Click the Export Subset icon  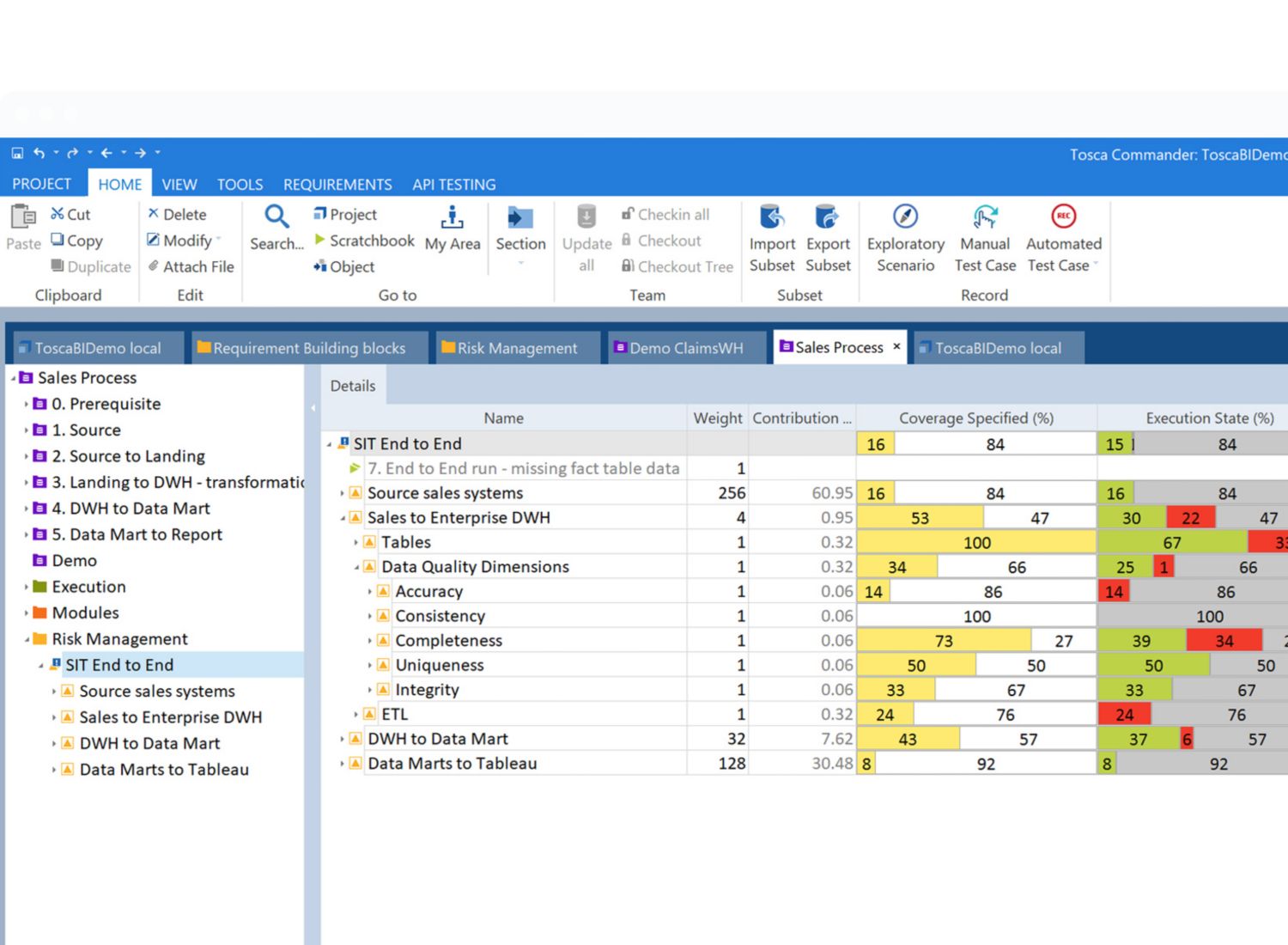tap(827, 217)
